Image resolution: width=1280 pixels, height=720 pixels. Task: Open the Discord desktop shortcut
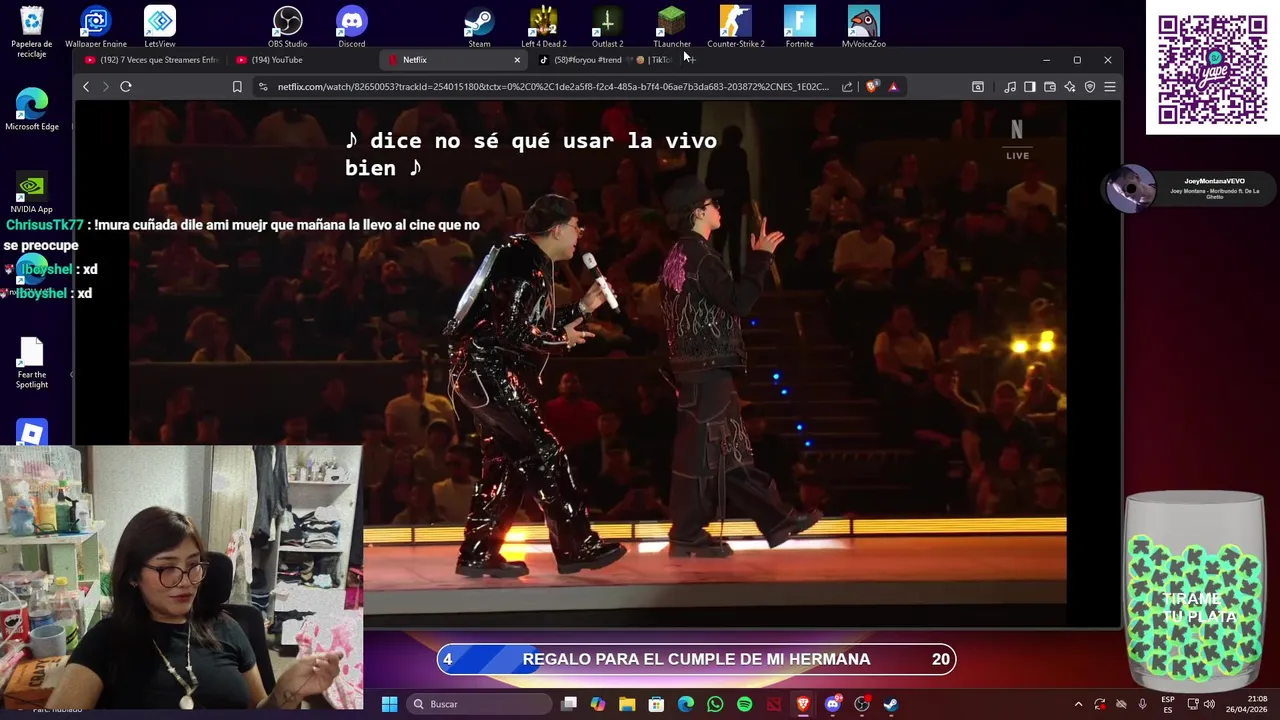pyautogui.click(x=352, y=27)
